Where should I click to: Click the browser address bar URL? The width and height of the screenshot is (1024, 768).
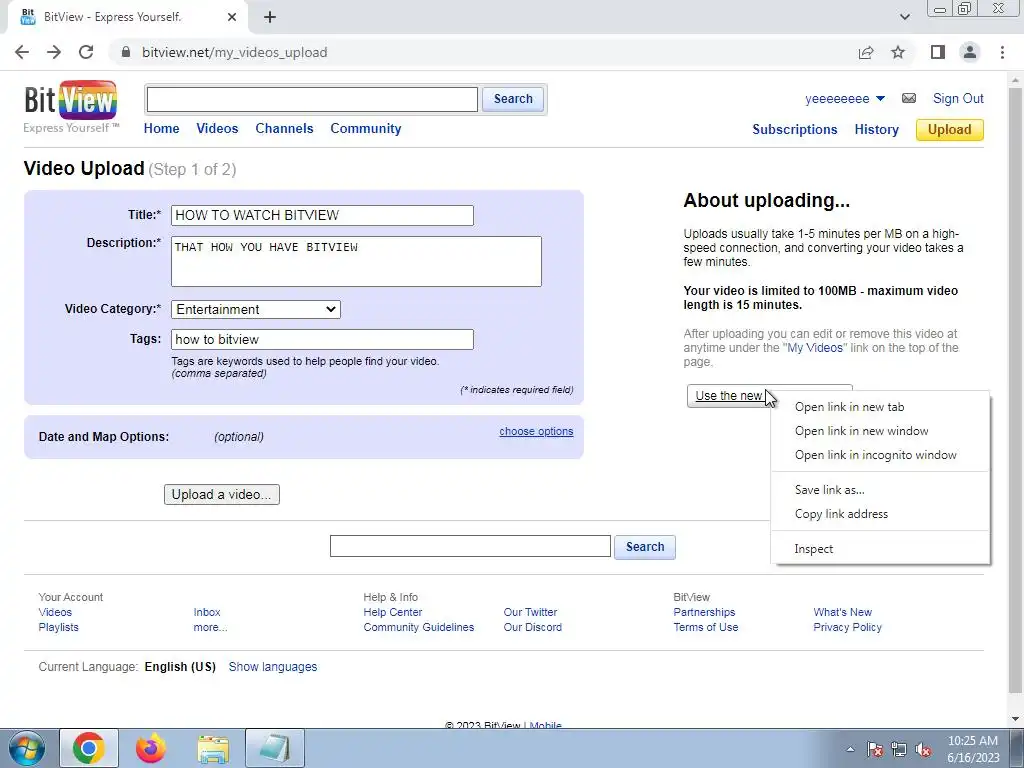pos(234,52)
